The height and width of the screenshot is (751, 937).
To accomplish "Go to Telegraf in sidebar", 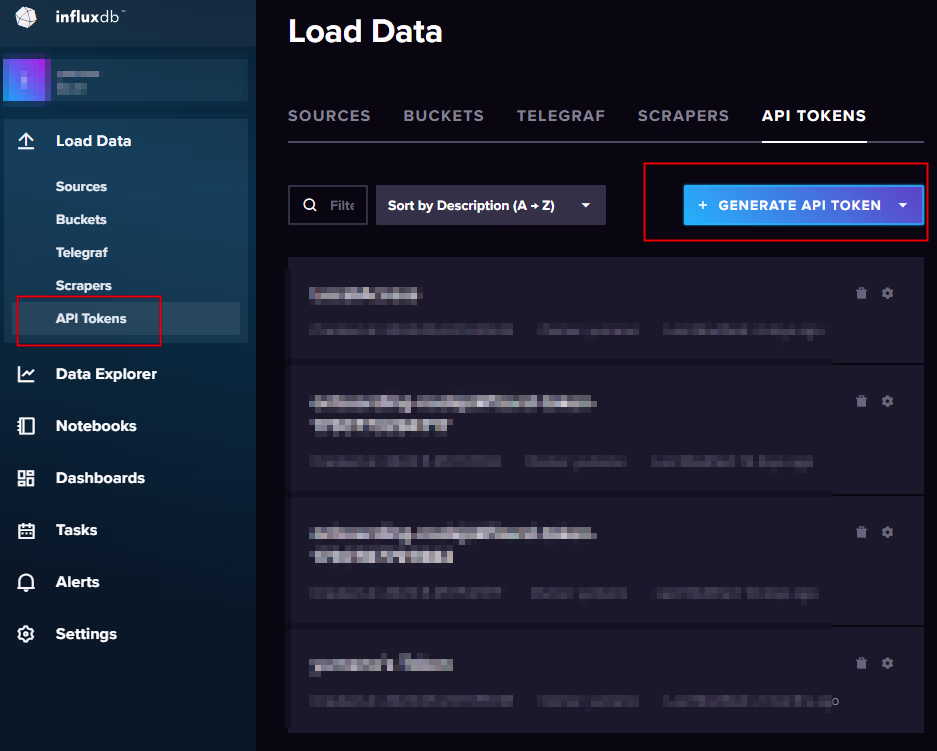I will point(82,253).
